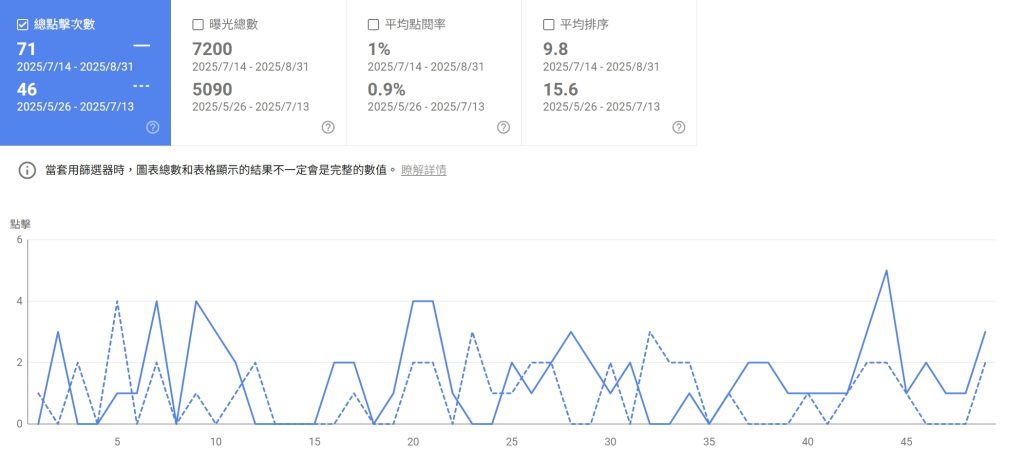Click the solid line legend beside 71

tap(141, 46)
